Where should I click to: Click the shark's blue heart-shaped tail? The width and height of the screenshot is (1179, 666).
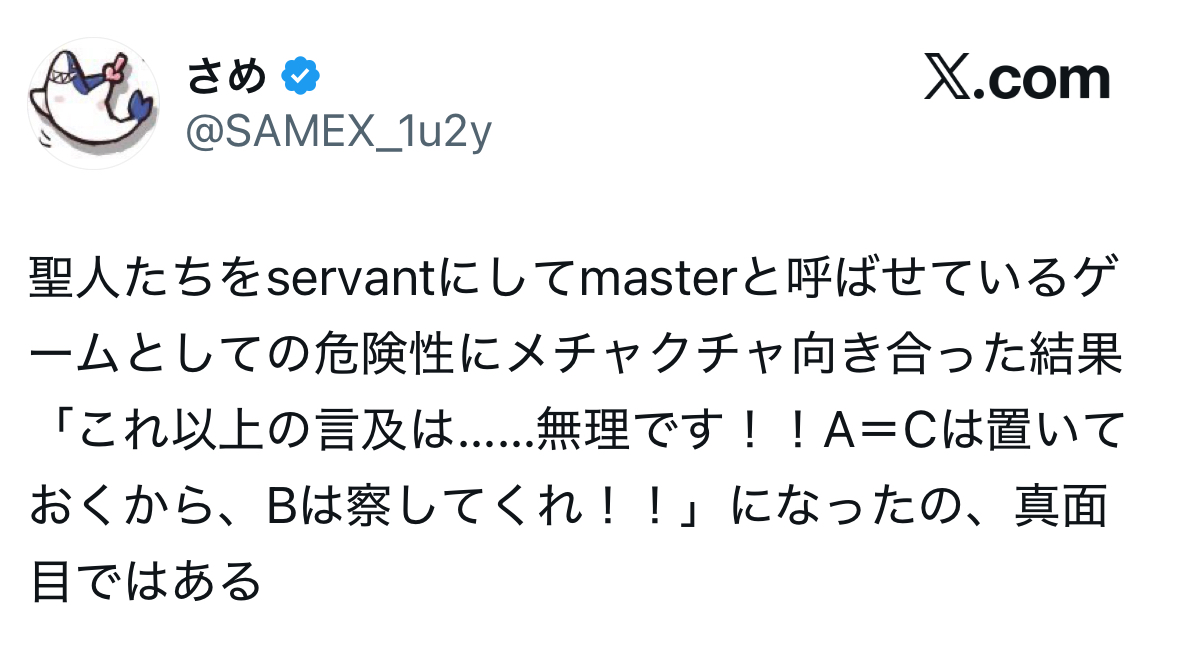click(138, 106)
